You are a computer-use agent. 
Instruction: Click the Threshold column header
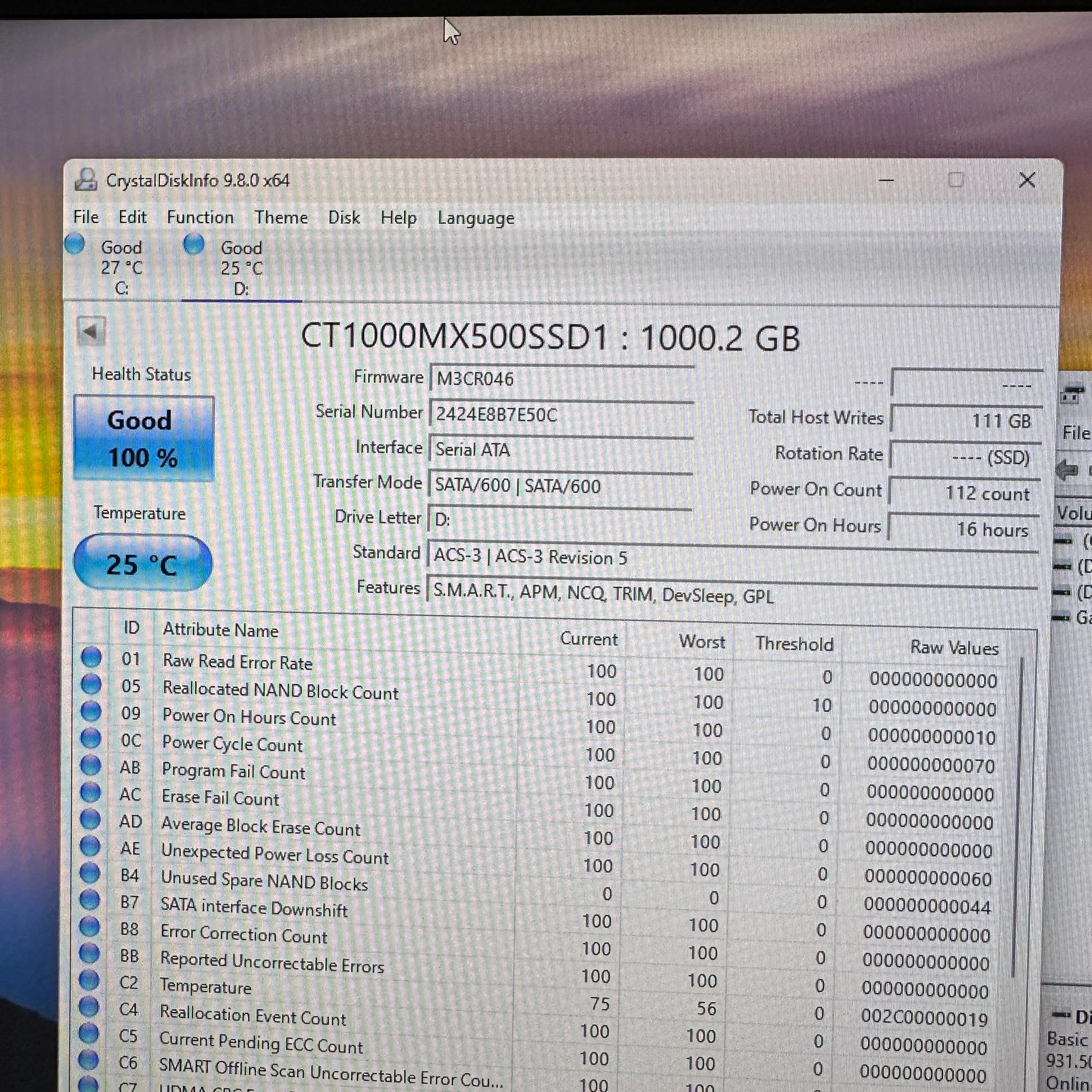(794, 644)
